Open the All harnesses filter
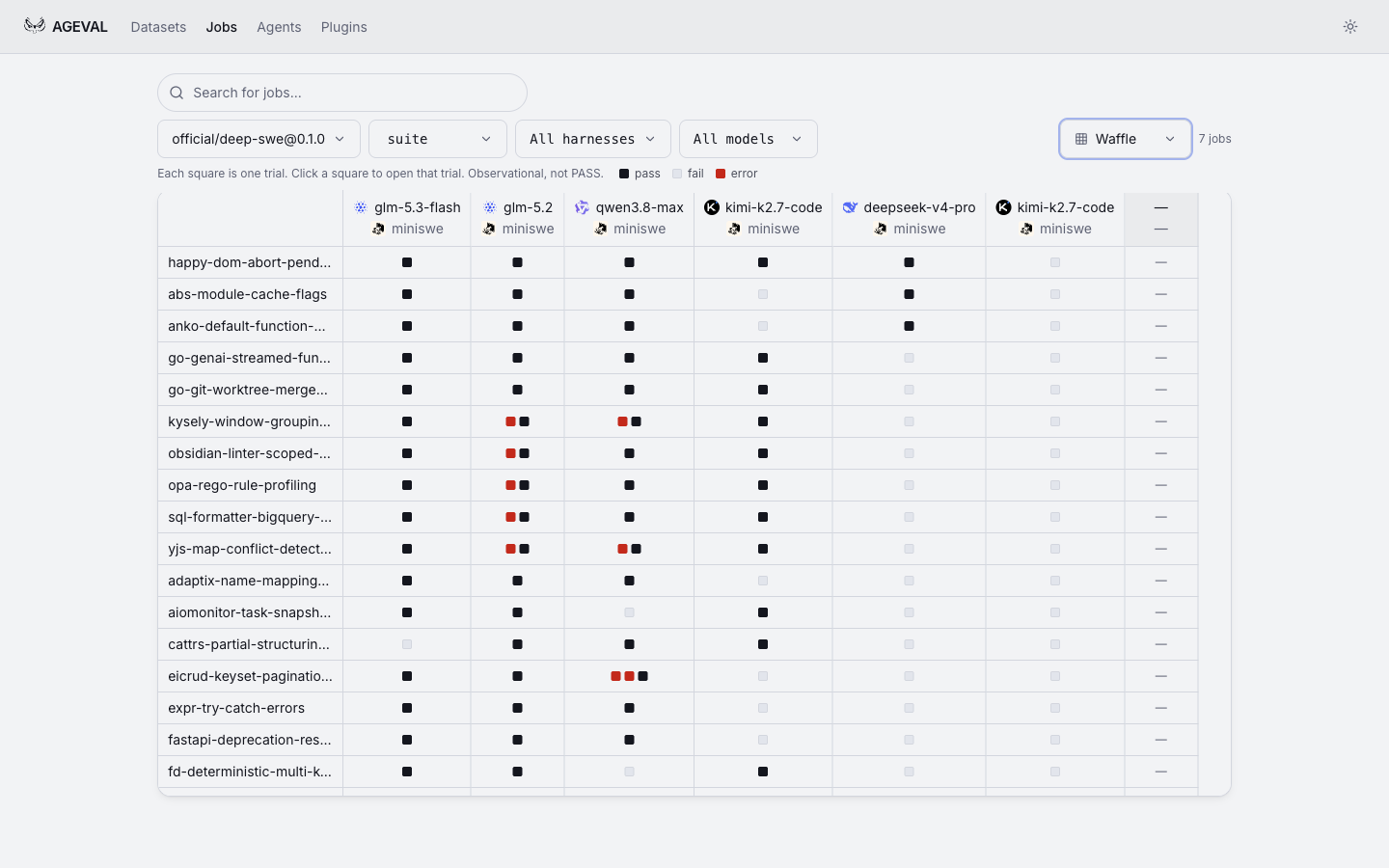The height and width of the screenshot is (868, 1389). click(593, 139)
